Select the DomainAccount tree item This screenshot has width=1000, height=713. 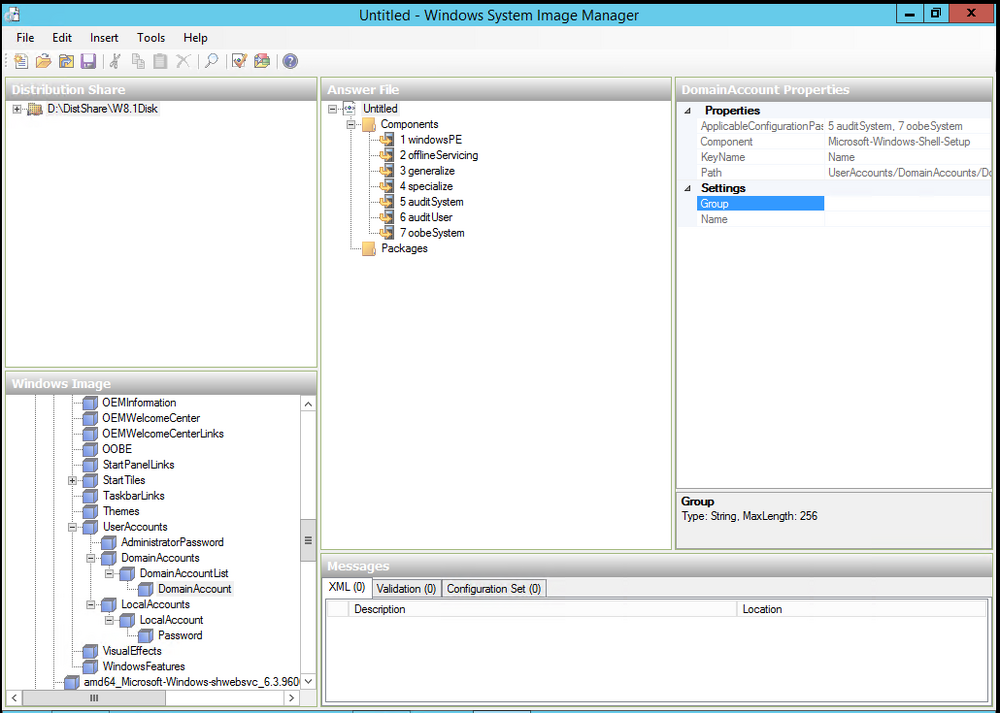(x=195, y=589)
